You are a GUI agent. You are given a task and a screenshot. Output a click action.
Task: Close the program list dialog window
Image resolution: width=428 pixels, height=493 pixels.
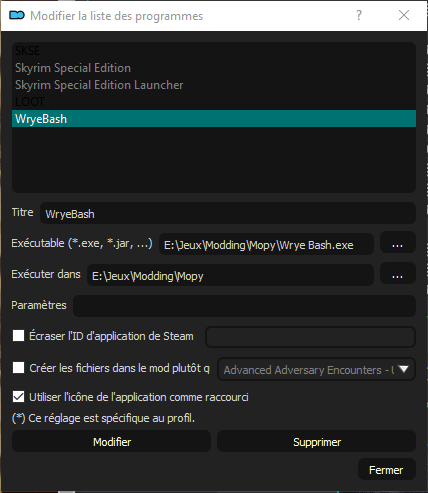click(404, 15)
